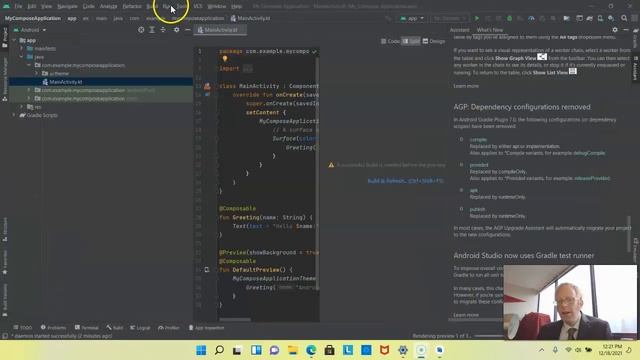This screenshot has height=360, width=640.
Task: Open Assistant panel gear settings
Action: tap(615, 30)
